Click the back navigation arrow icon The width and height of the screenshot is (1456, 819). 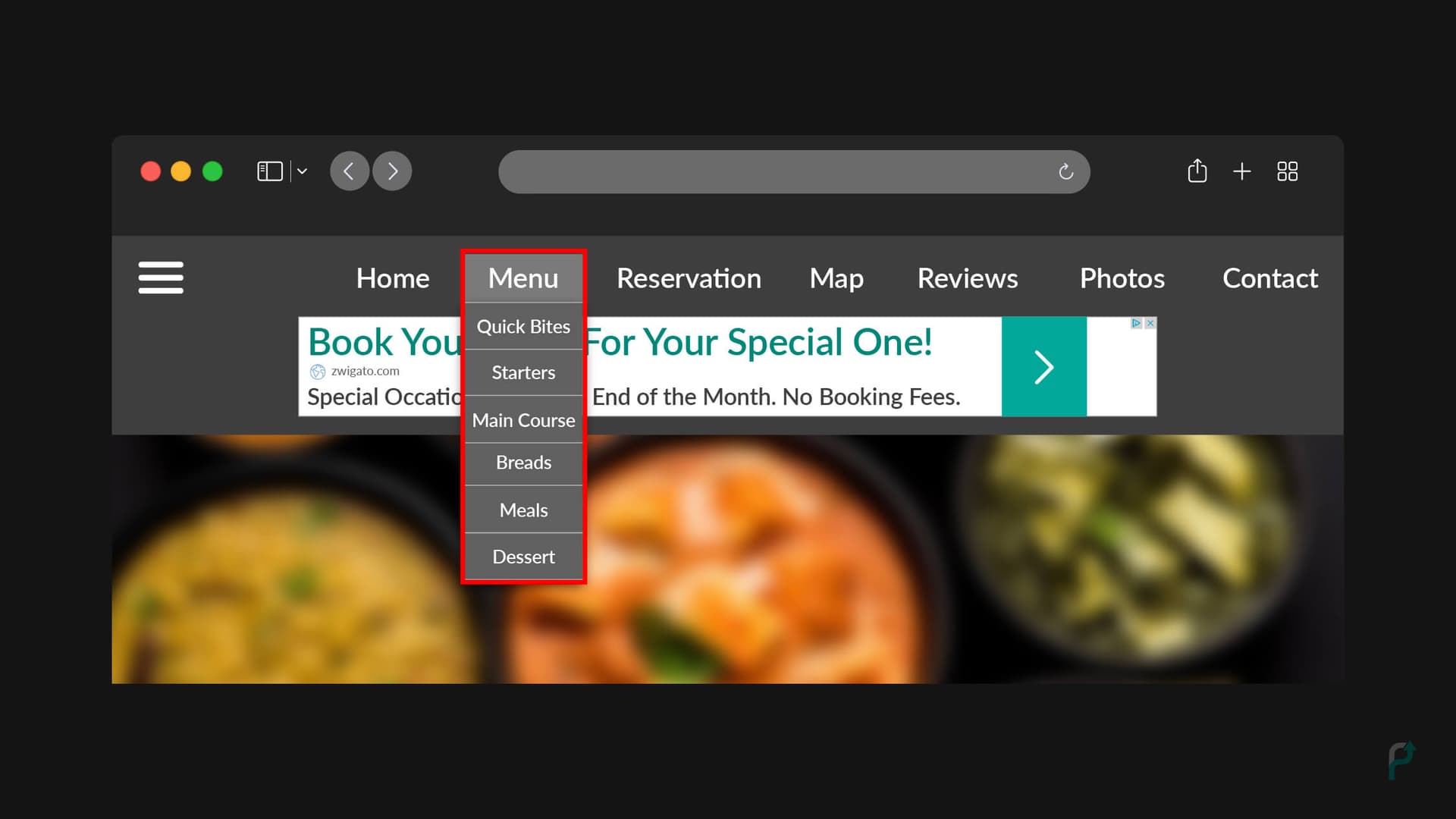click(348, 171)
